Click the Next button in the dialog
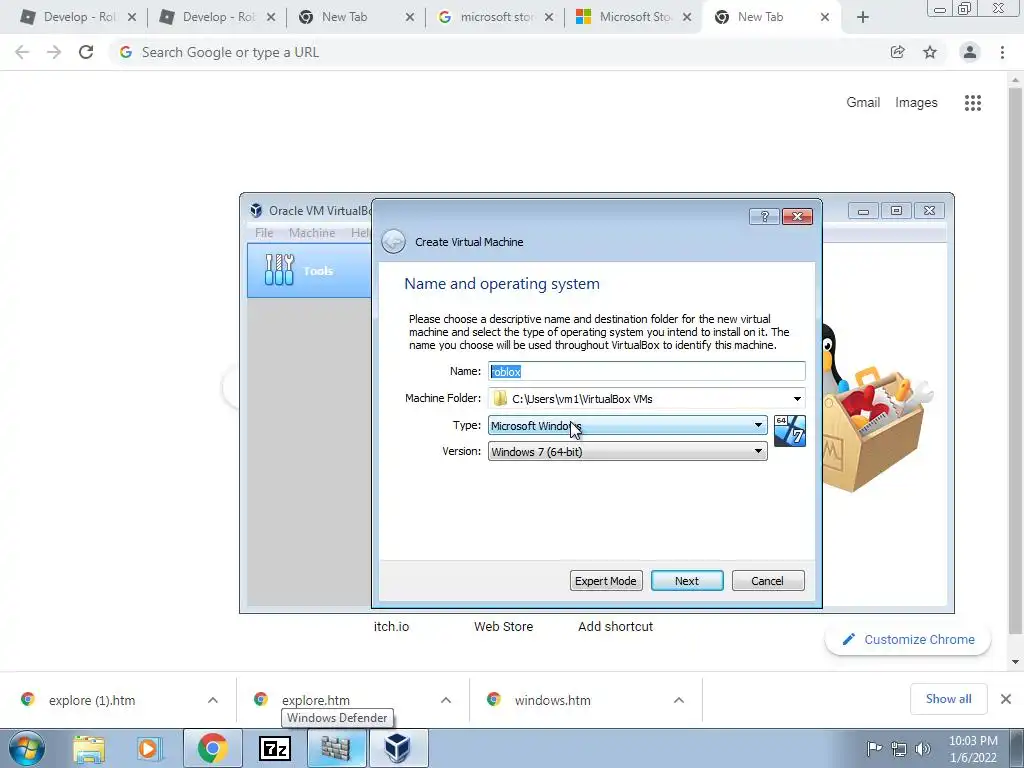Viewport: 1024px width, 768px height. point(687,581)
